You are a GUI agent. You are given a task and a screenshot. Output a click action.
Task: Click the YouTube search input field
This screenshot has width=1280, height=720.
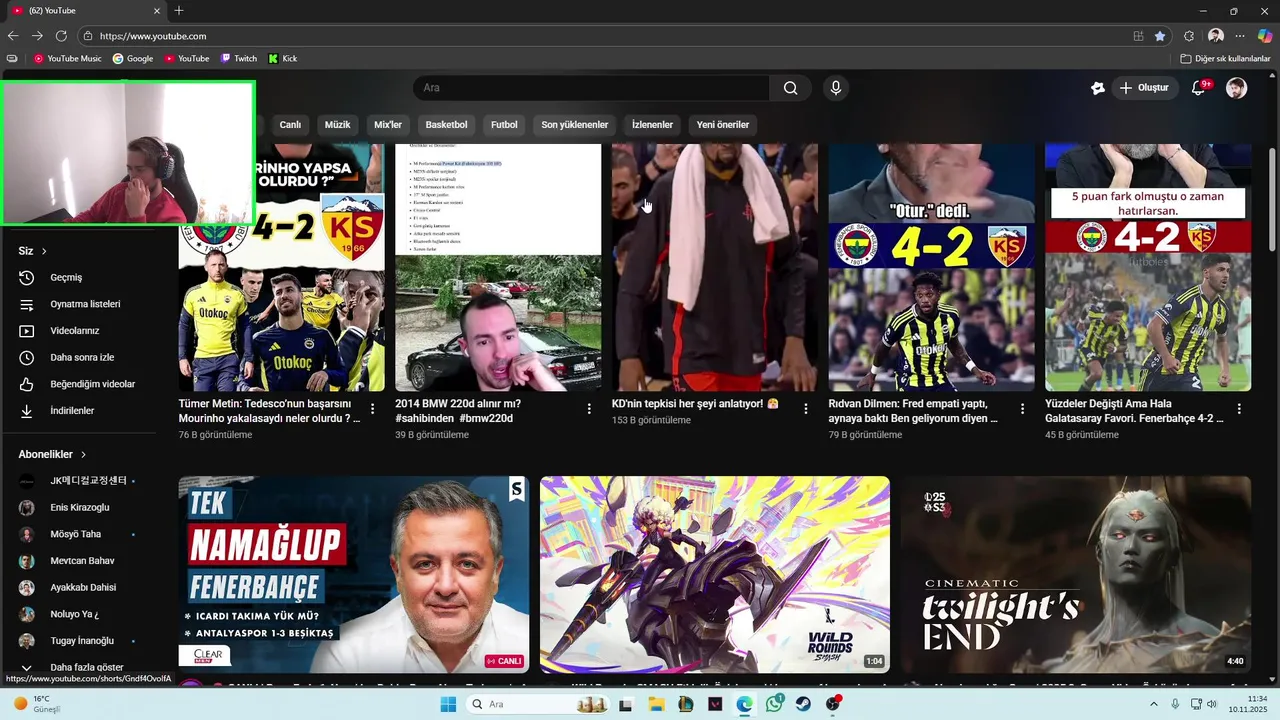[x=591, y=88]
